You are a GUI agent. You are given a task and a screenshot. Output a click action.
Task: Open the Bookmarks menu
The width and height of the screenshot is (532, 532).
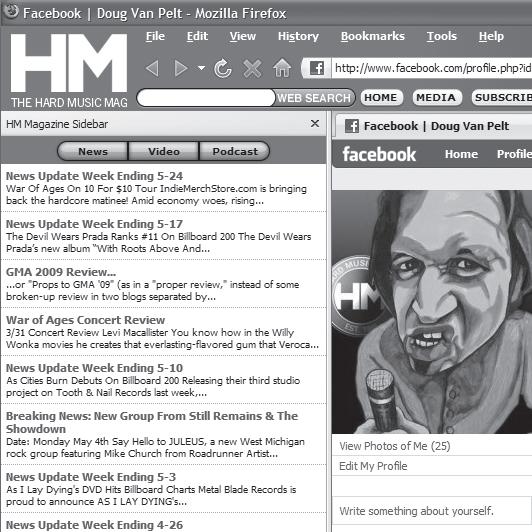[373, 36]
